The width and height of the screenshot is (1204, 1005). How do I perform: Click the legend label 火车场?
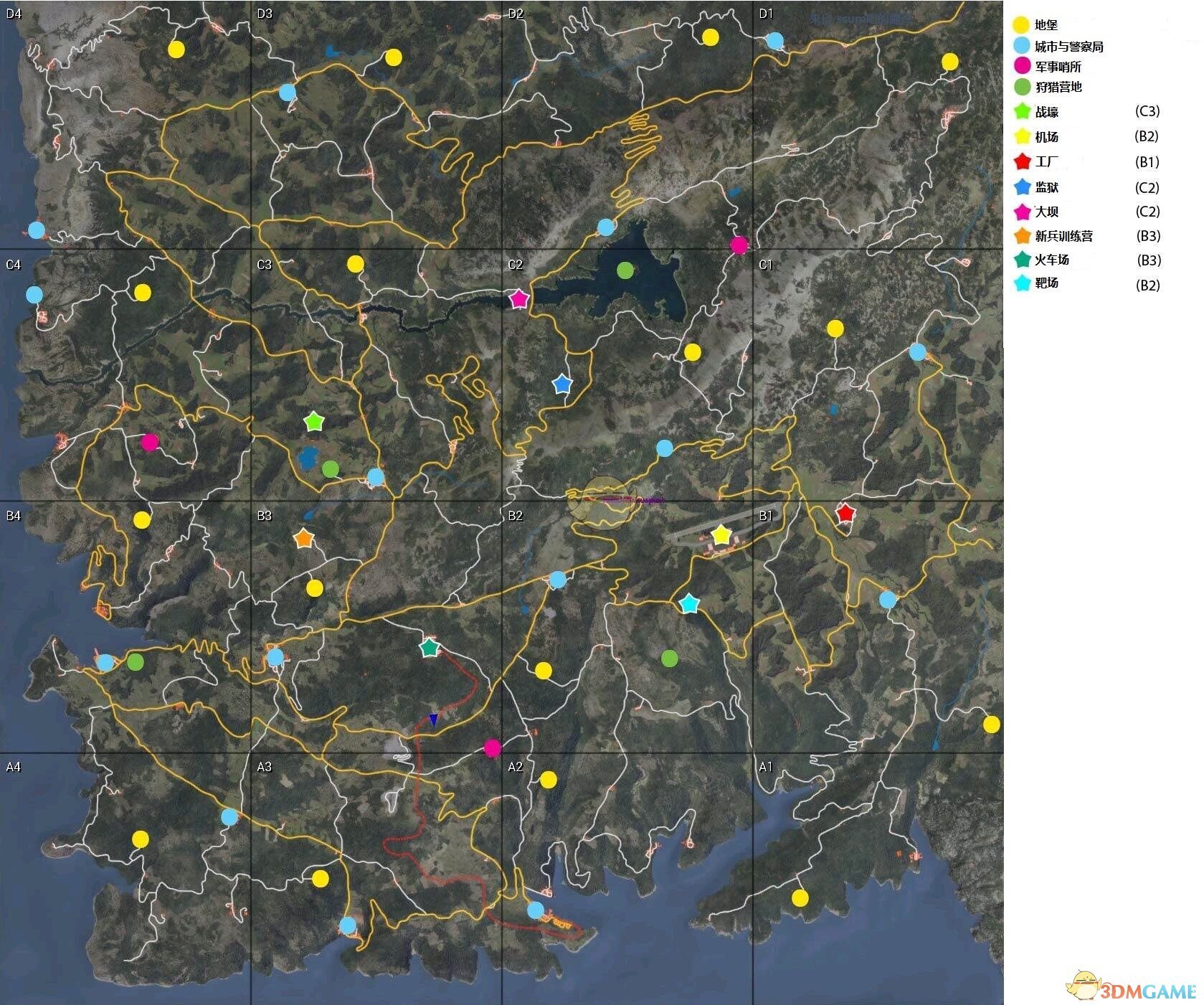coord(1053,260)
